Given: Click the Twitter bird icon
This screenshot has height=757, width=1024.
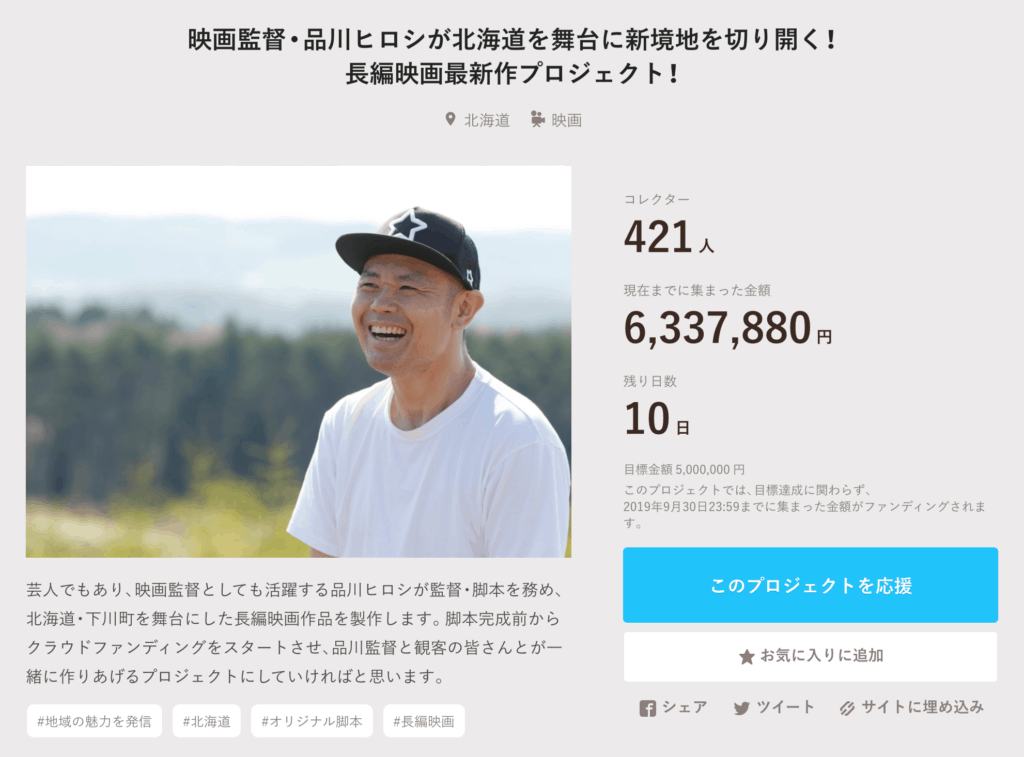Looking at the screenshot, I should (741, 709).
